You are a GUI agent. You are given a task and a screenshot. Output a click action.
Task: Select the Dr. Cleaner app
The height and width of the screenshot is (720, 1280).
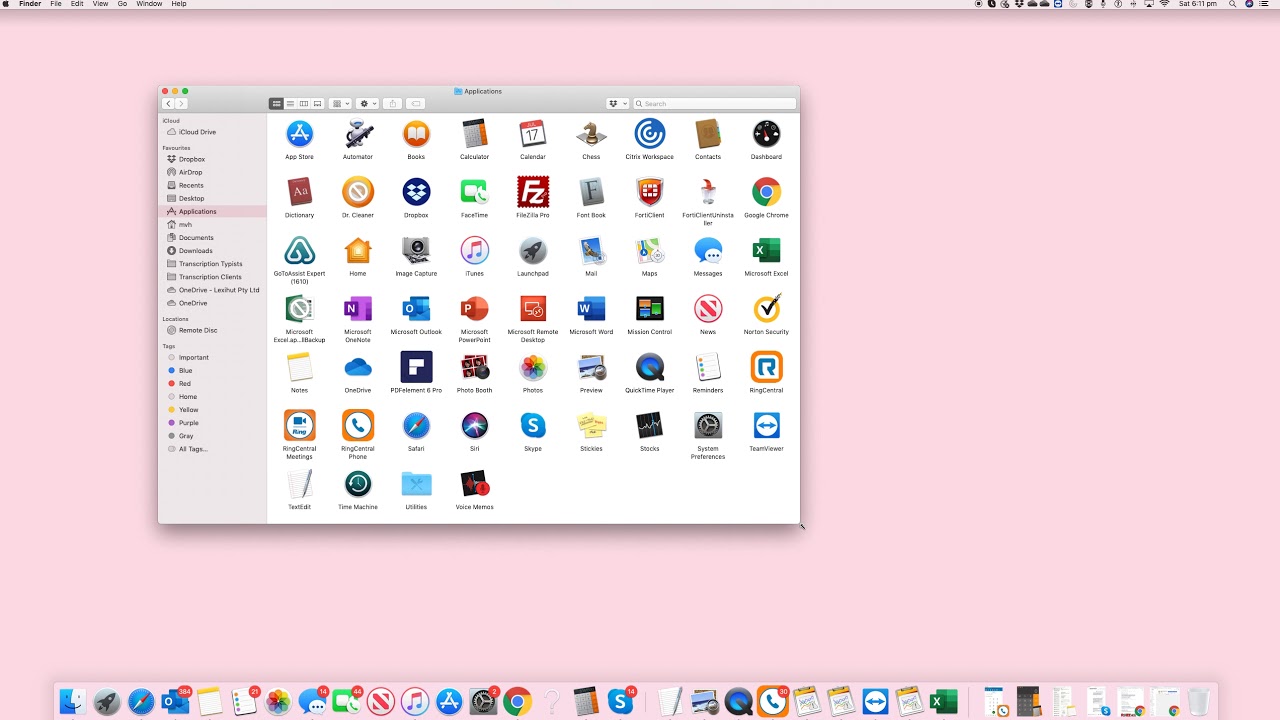(x=358, y=192)
